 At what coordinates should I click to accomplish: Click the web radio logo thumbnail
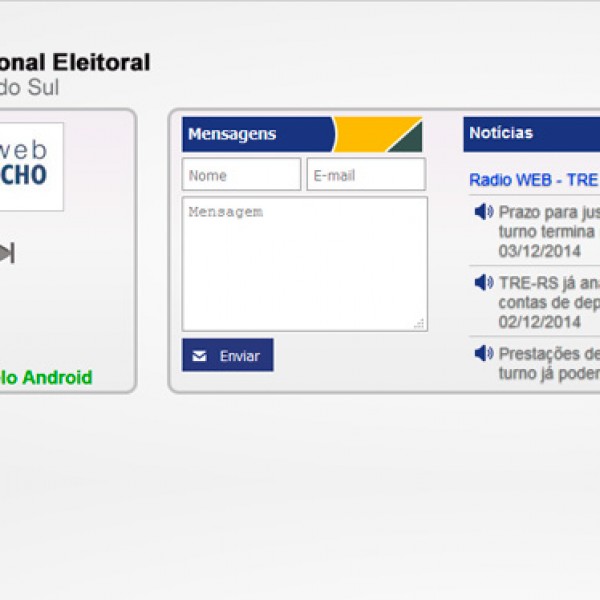point(32,167)
